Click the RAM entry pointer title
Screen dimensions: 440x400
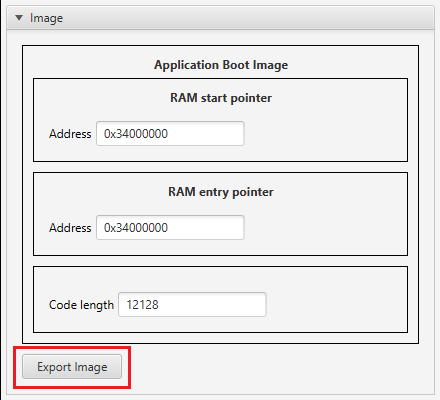tap(221, 192)
